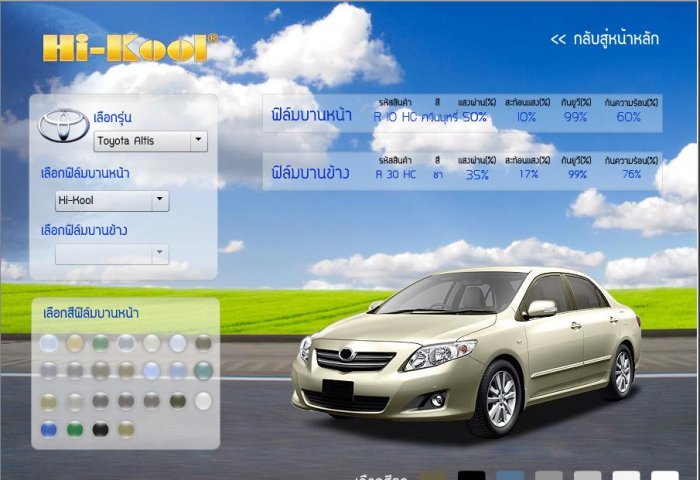Screen dimensions: 700x480
Task: Pick the sand-beige film swatch, first row
Action: [x=75, y=343]
